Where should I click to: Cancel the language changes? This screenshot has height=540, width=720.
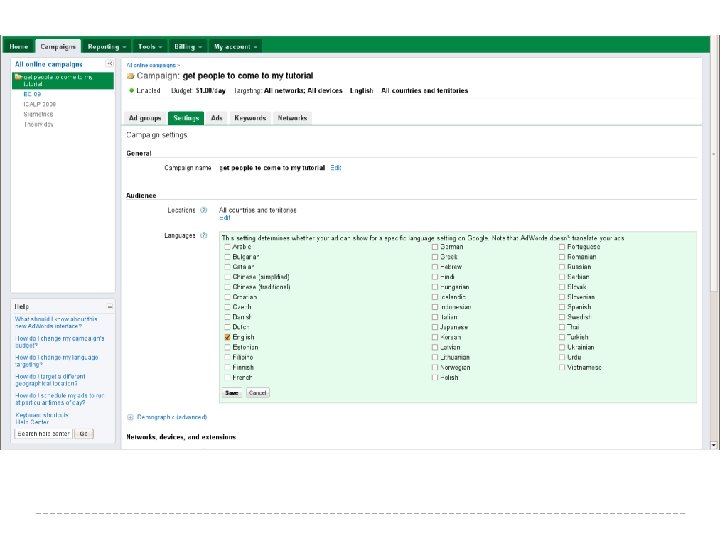point(258,393)
